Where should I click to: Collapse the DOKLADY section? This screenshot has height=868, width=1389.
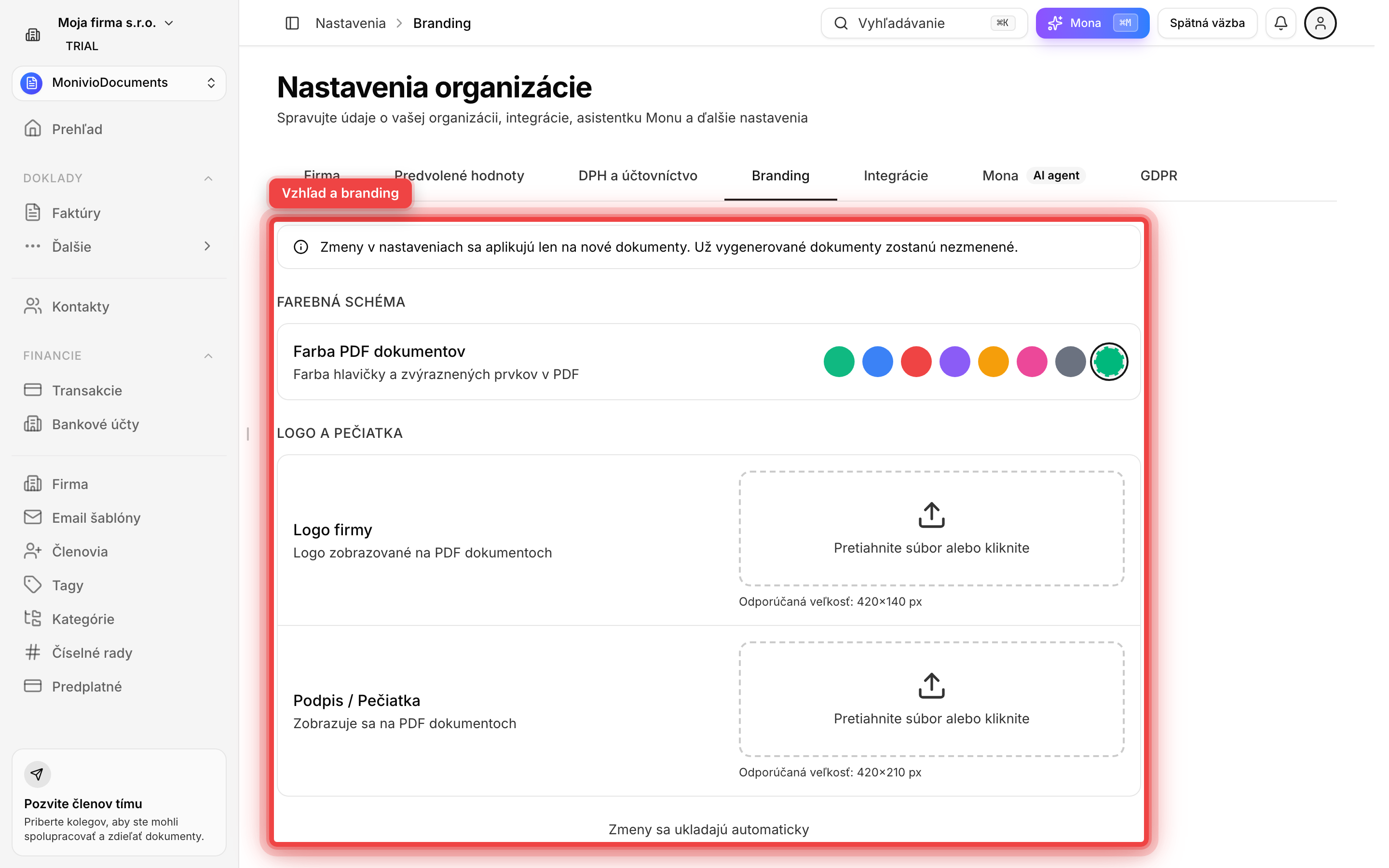[208, 178]
